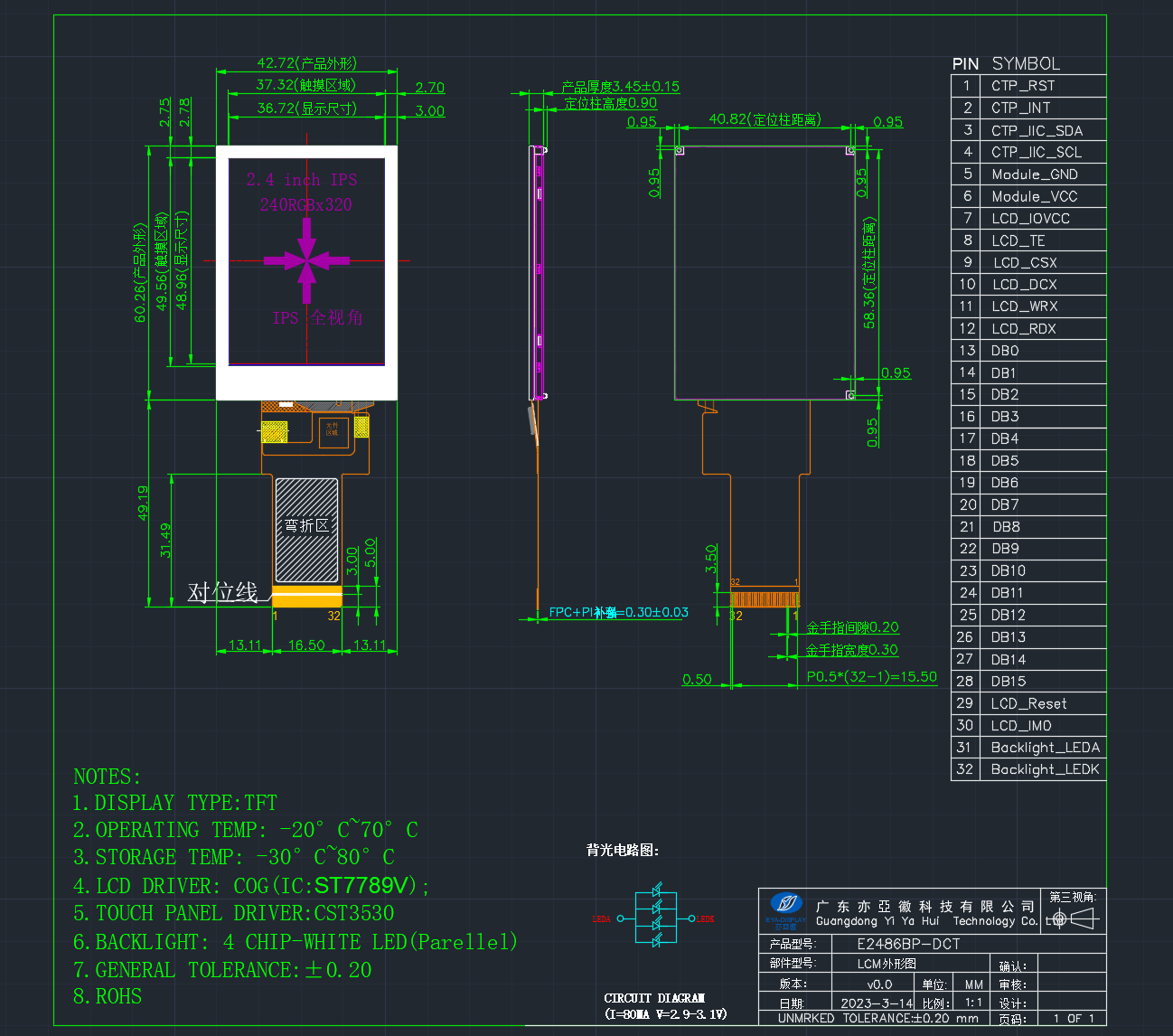Select the LCD_Reset pin entry

1028,703
